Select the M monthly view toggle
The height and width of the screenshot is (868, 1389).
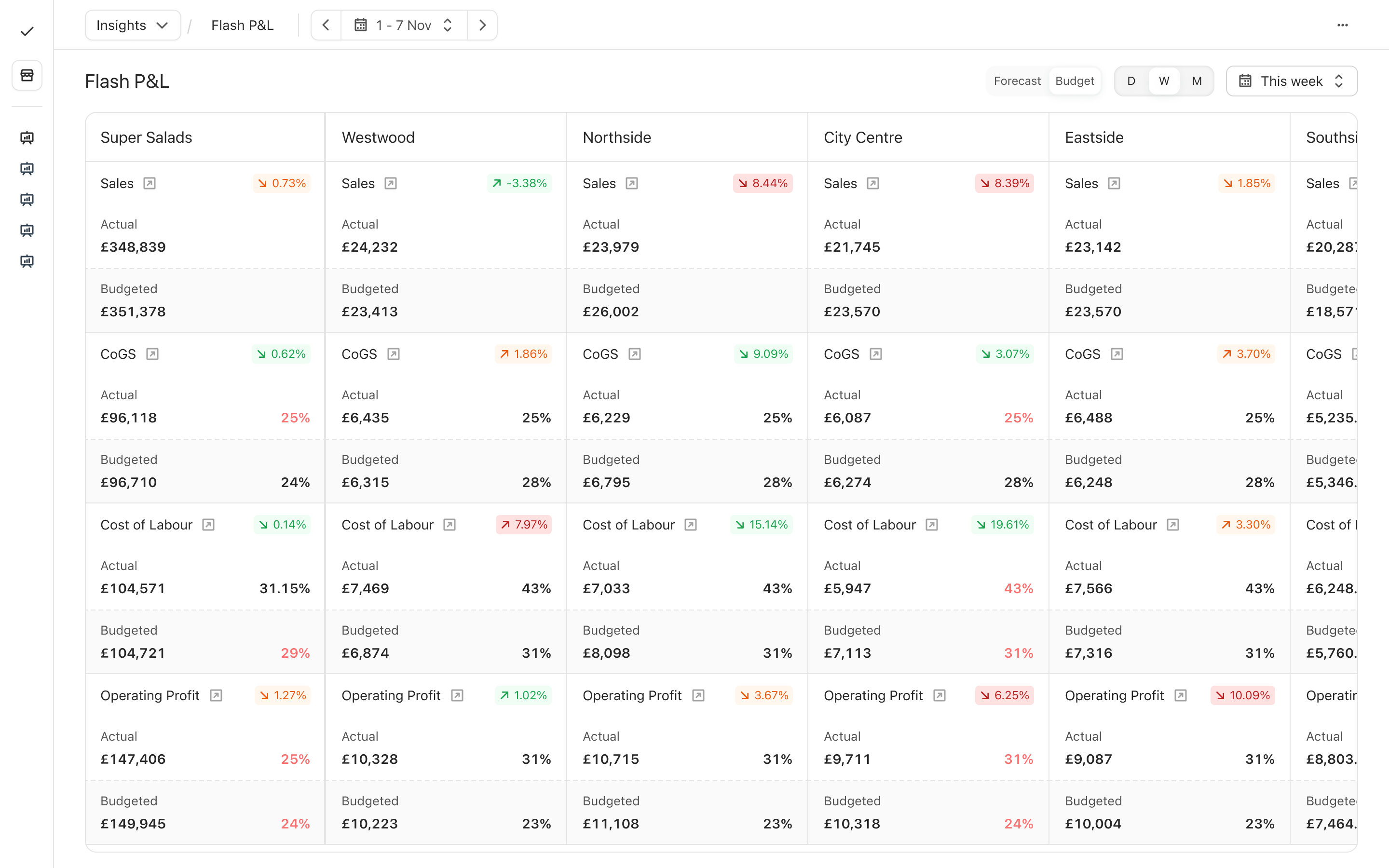pos(1197,81)
